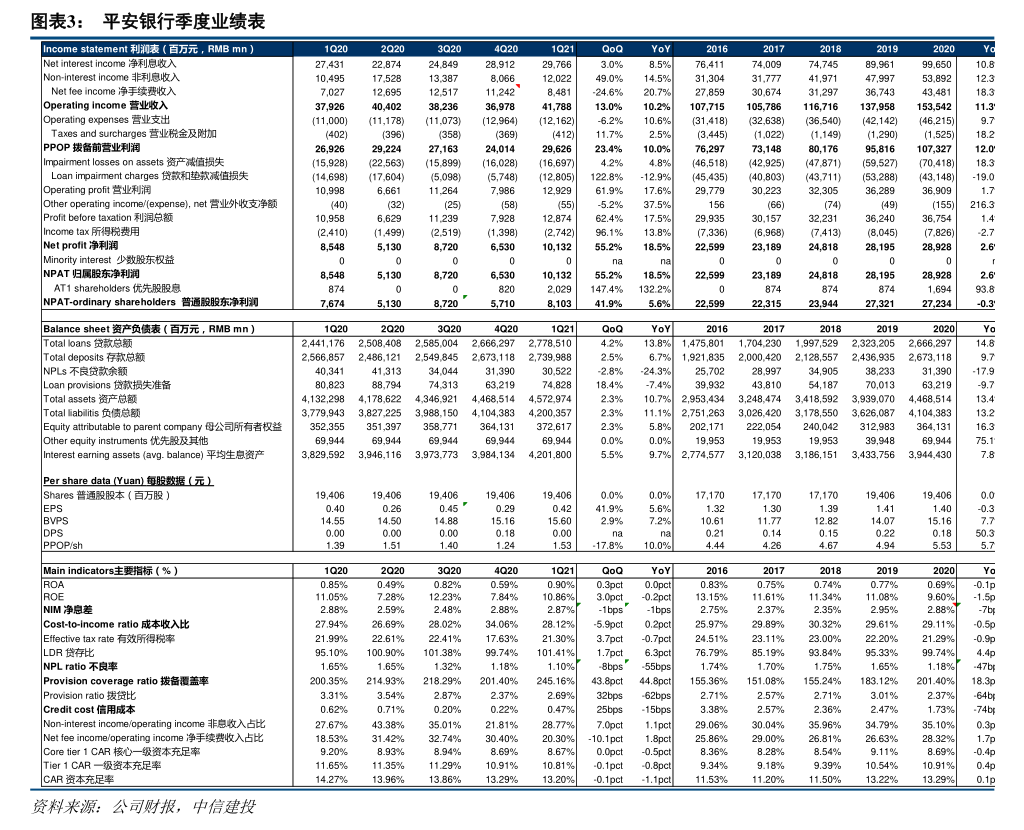Screen dimensions: 1024x830
Task: Click the cell showing 153,542
Action: click(934, 106)
